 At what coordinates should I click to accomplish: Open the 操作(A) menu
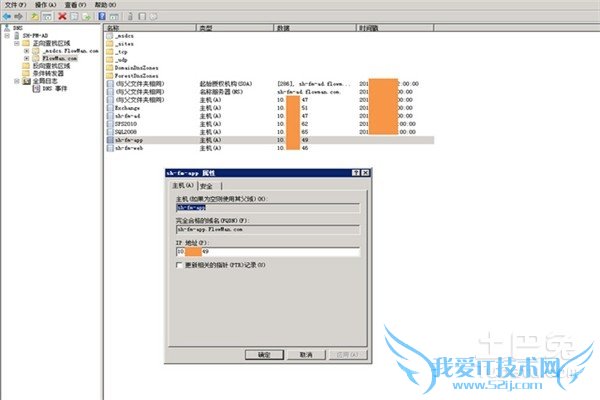click(46, 5)
